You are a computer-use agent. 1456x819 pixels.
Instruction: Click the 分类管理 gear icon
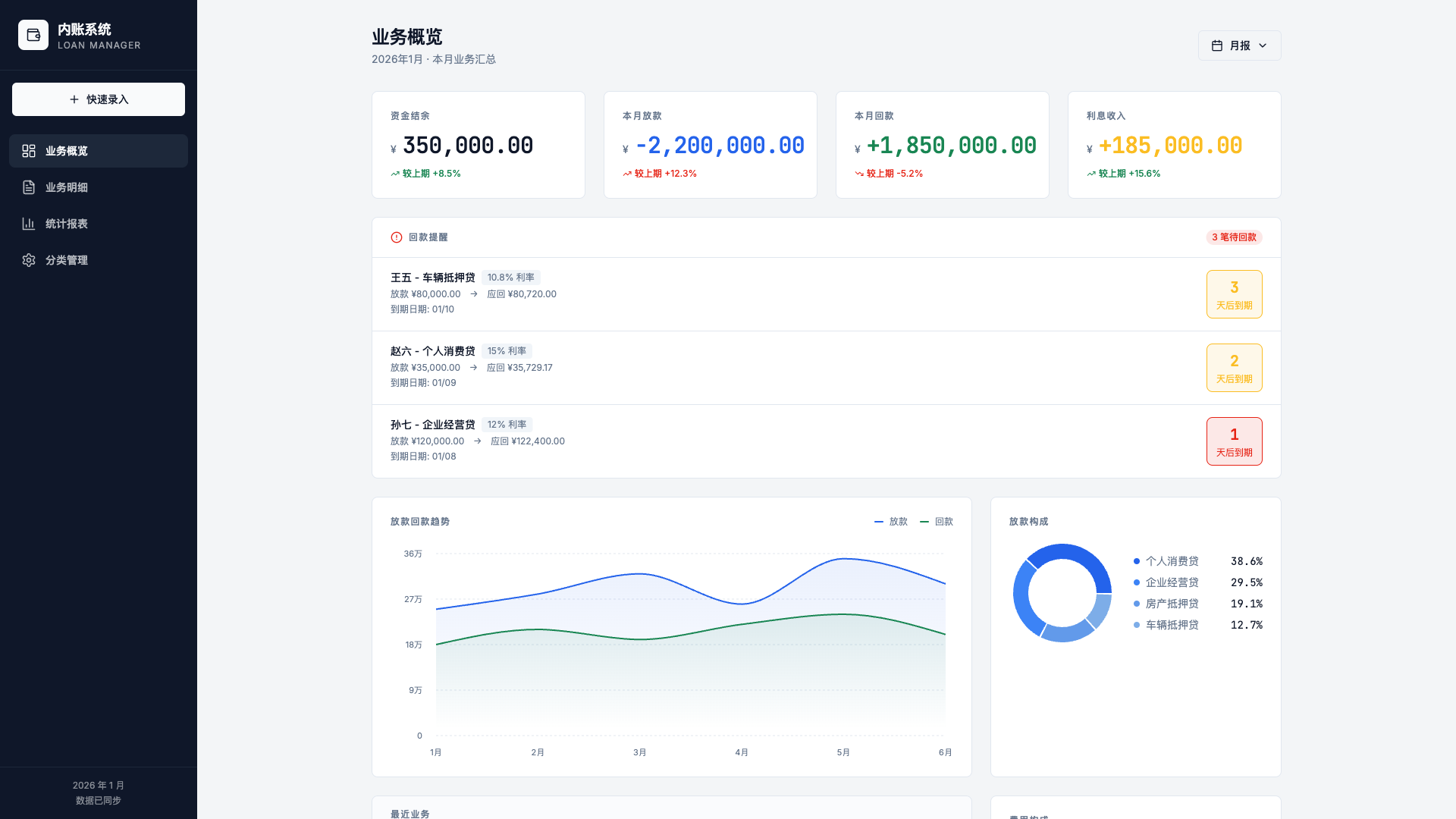29,260
